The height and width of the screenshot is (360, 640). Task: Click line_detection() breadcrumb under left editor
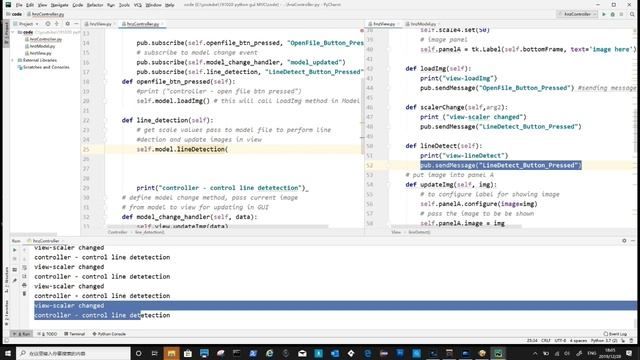tap(149, 232)
